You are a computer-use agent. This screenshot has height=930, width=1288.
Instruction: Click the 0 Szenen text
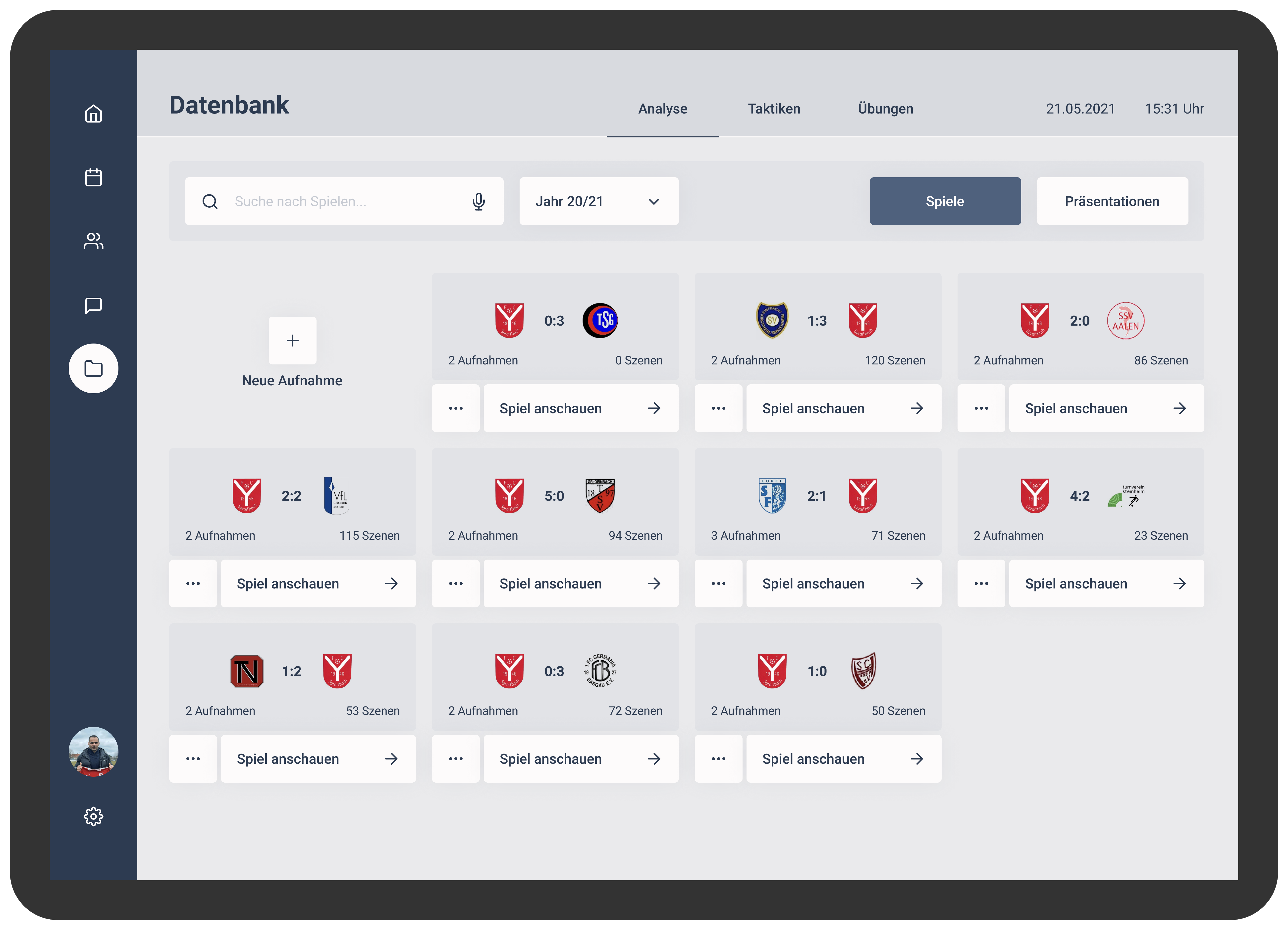click(638, 360)
